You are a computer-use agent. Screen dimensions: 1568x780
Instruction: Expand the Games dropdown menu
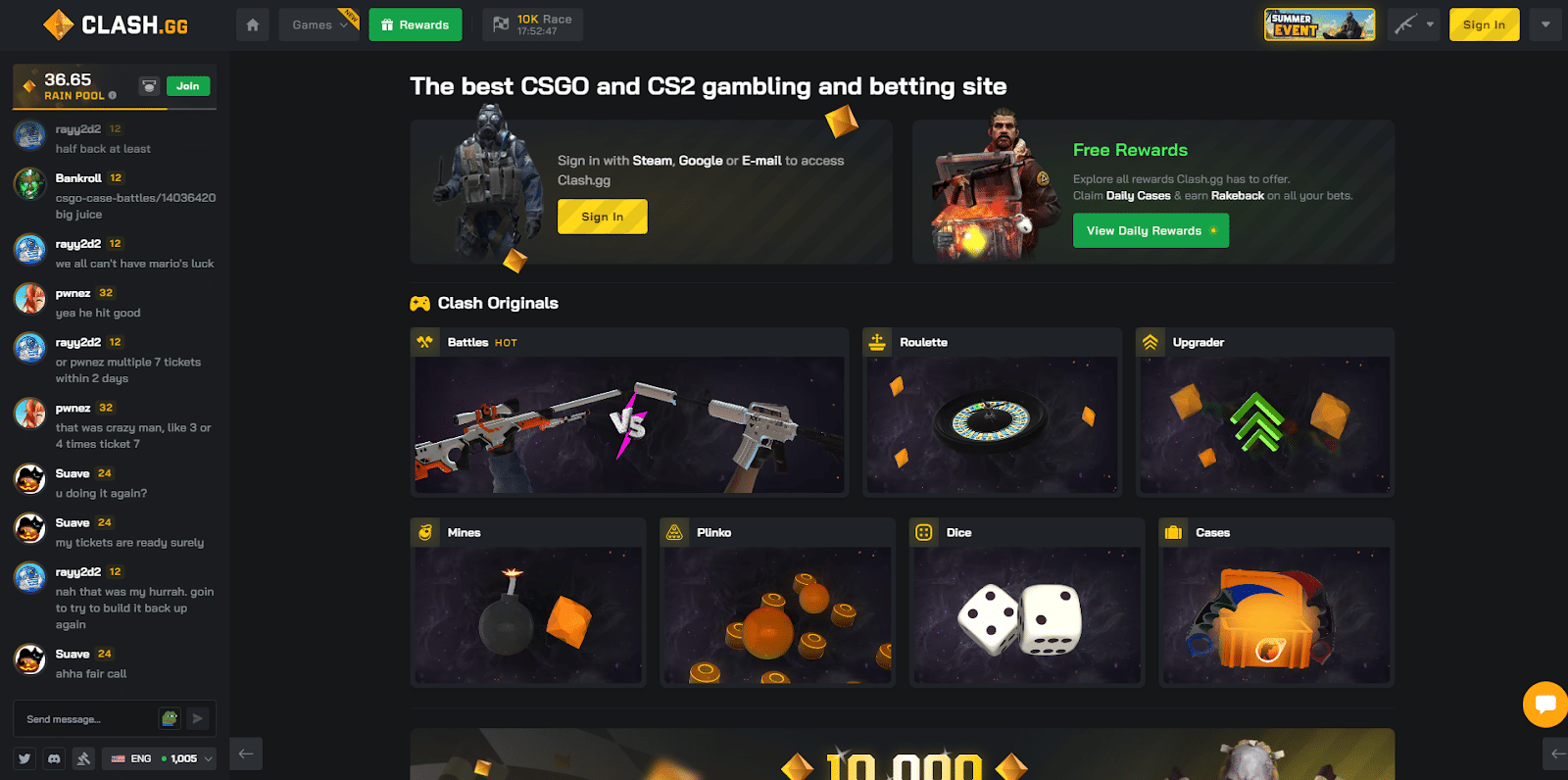click(x=319, y=24)
